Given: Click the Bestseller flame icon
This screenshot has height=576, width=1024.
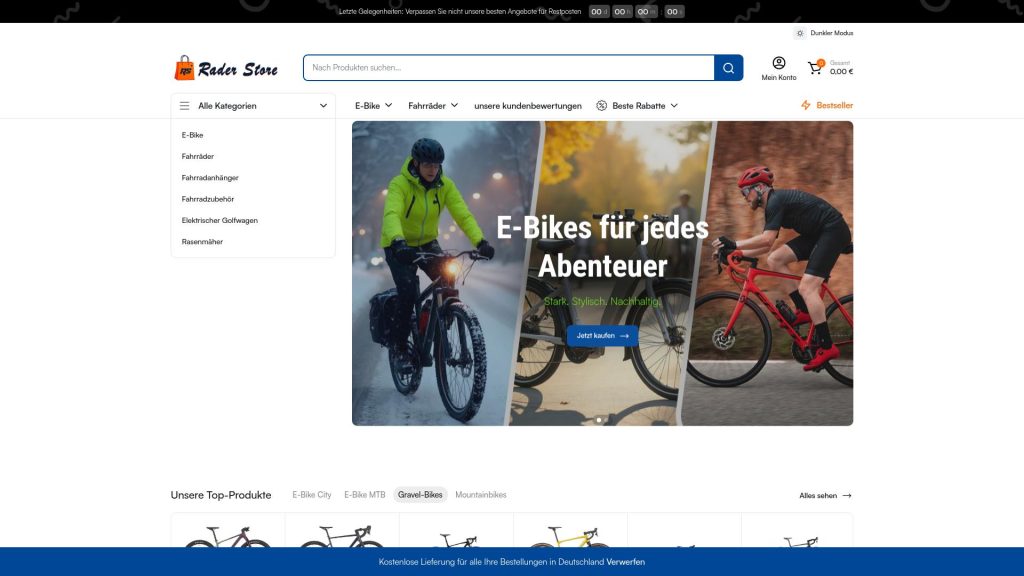Looking at the screenshot, I should click(x=804, y=104).
